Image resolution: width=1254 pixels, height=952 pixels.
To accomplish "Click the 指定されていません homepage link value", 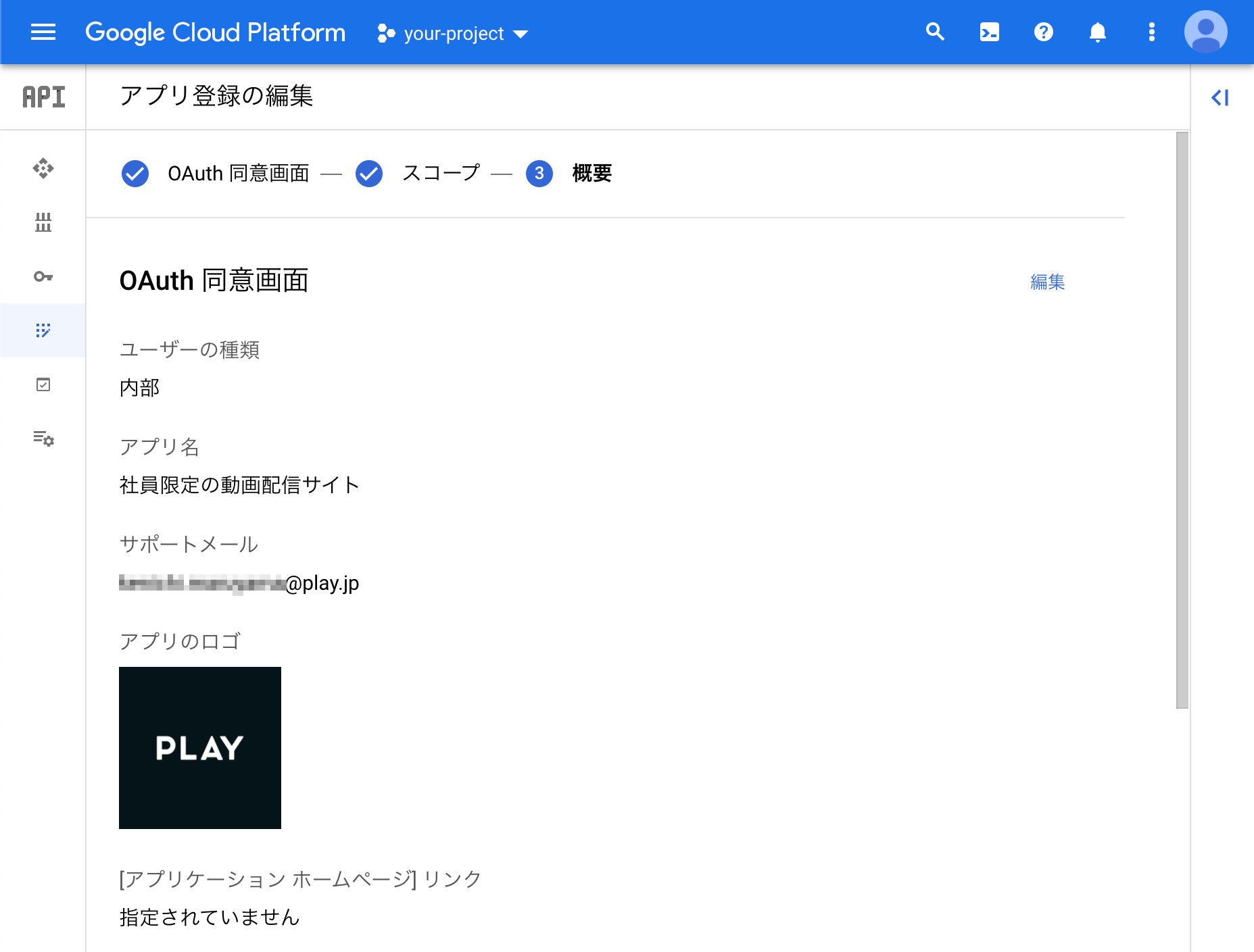I will click(x=210, y=918).
